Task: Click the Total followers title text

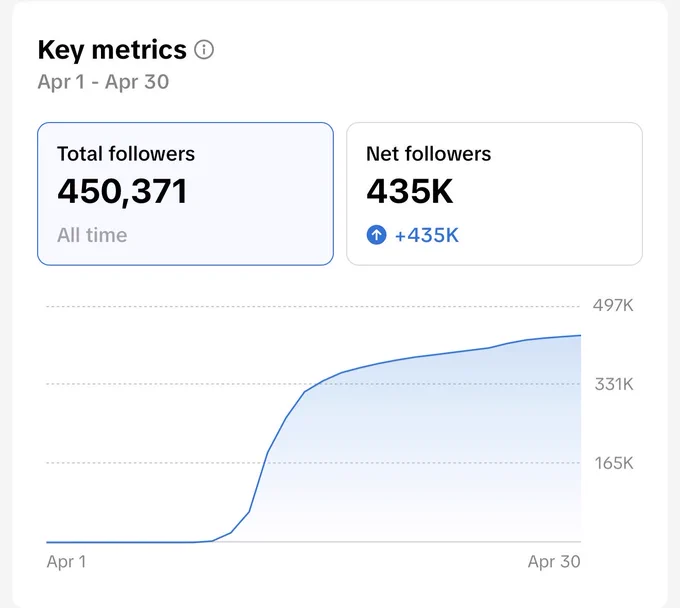Action: [126, 154]
